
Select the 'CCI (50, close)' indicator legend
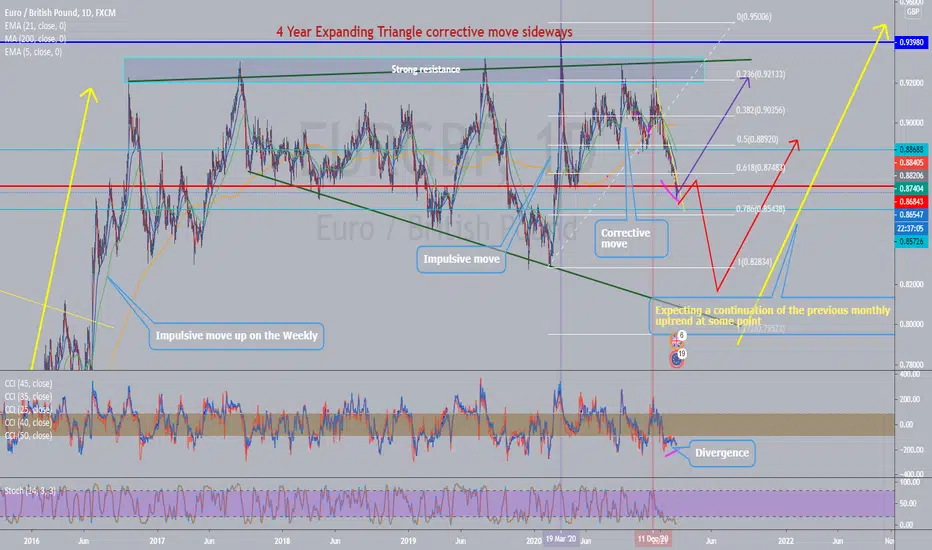(x=28, y=436)
